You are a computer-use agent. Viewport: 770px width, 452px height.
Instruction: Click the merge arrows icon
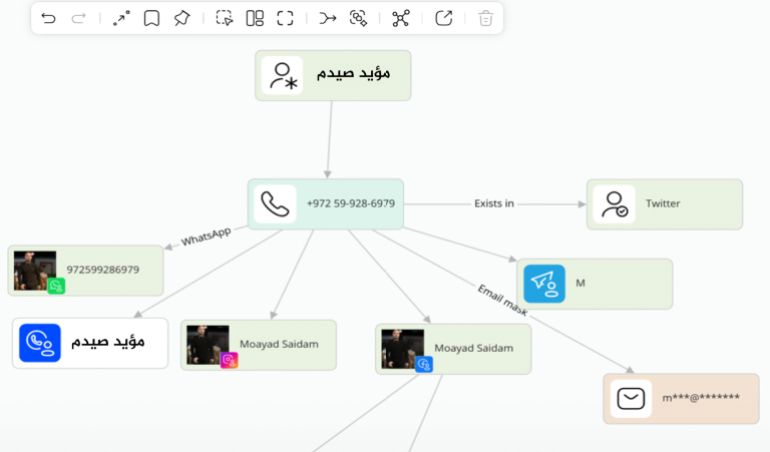coord(328,18)
